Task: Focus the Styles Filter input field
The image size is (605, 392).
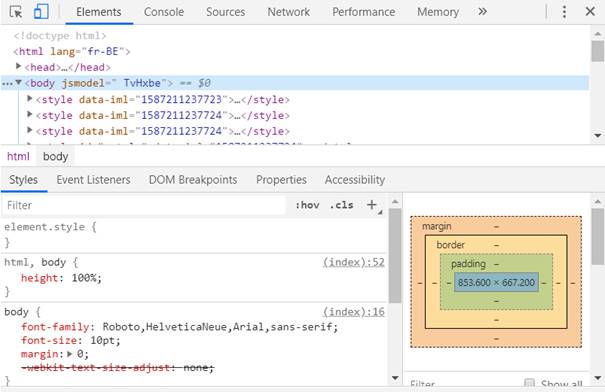Action: (145, 205)
